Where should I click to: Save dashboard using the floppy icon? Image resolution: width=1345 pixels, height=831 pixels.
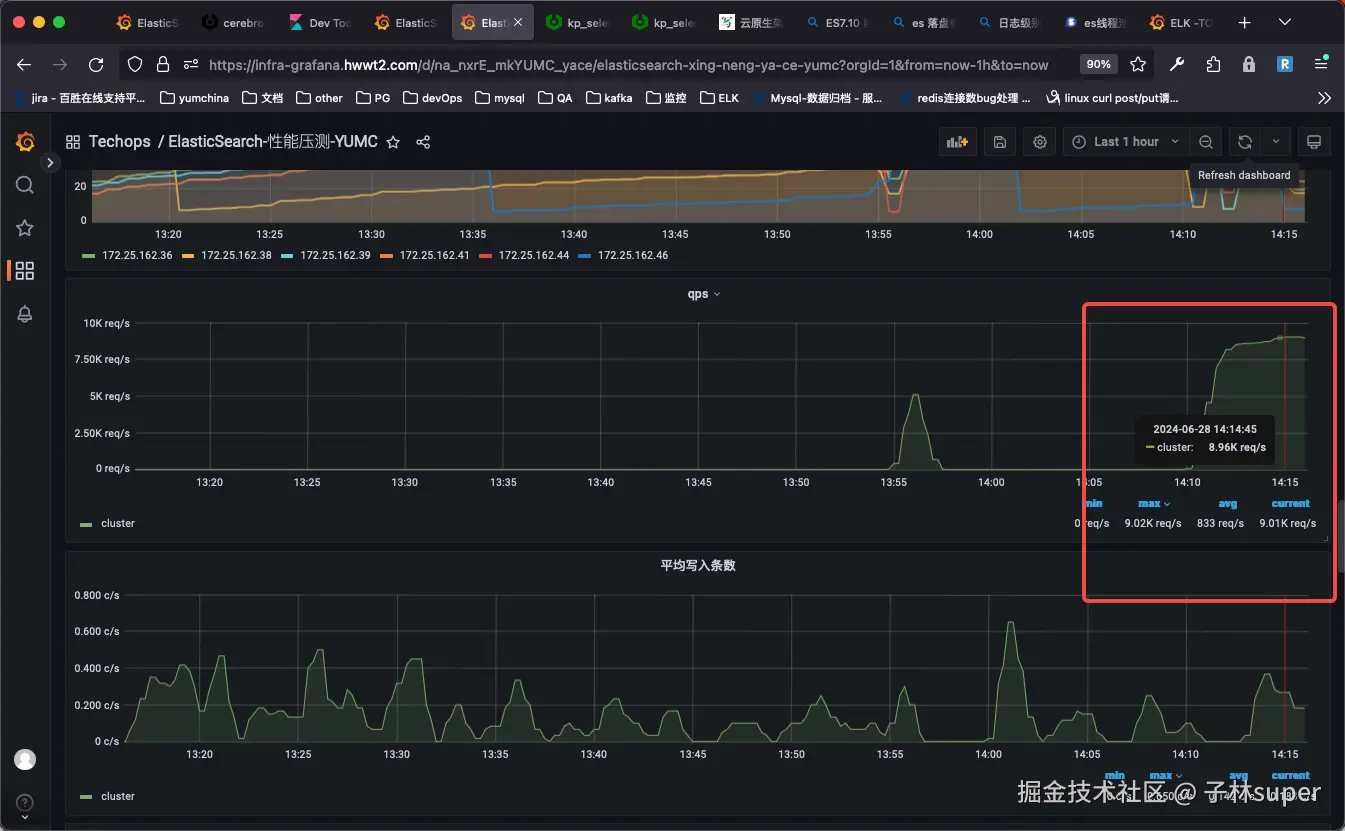pyautogui.click(x=1000, y=142)
